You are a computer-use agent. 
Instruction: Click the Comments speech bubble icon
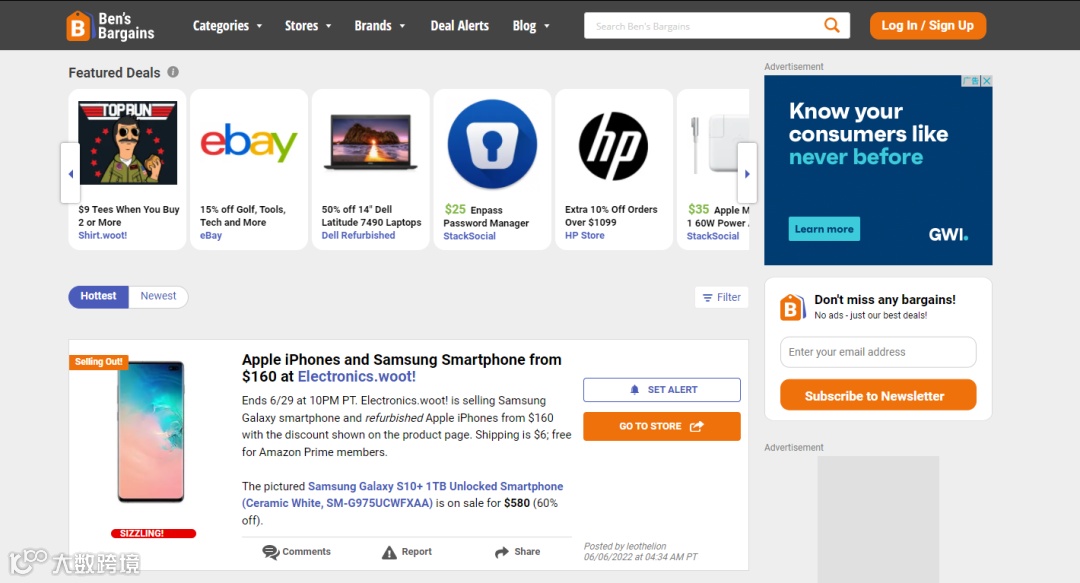tap(270, 552)
